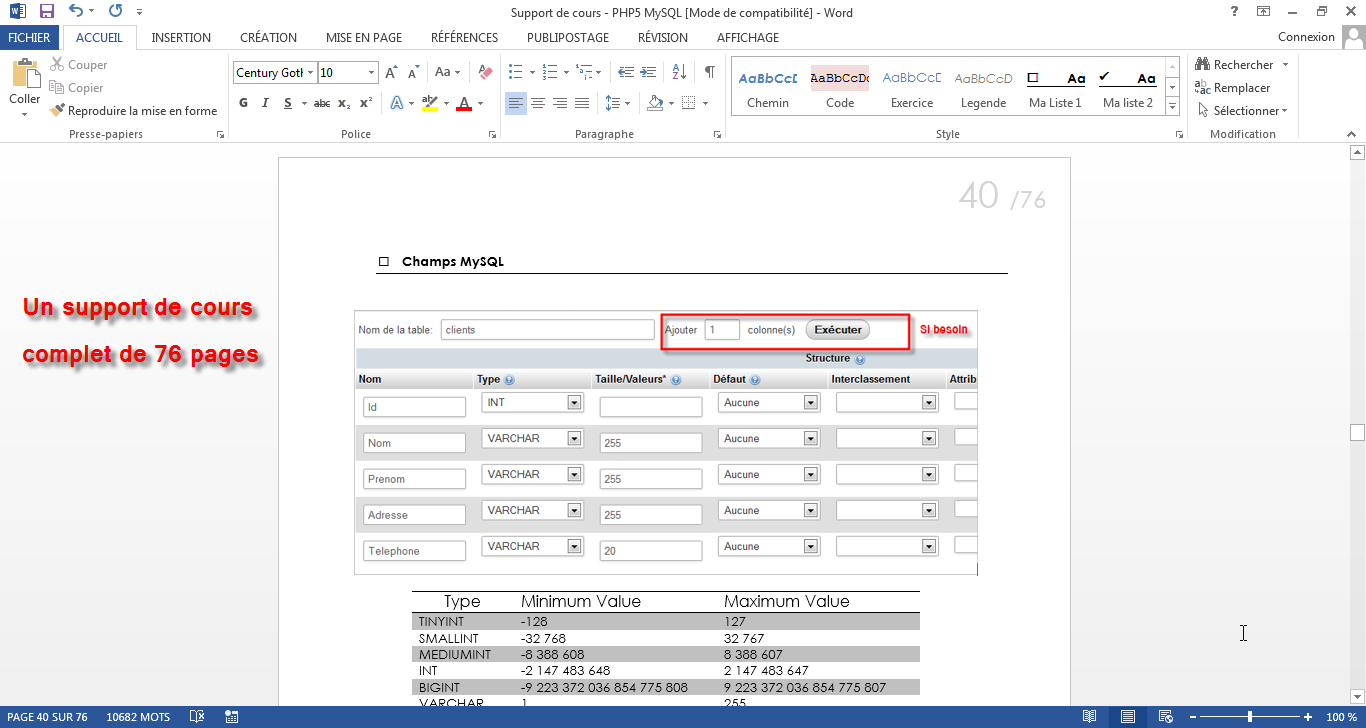Click the zoom slider handle in status bar

point(1250,717)
